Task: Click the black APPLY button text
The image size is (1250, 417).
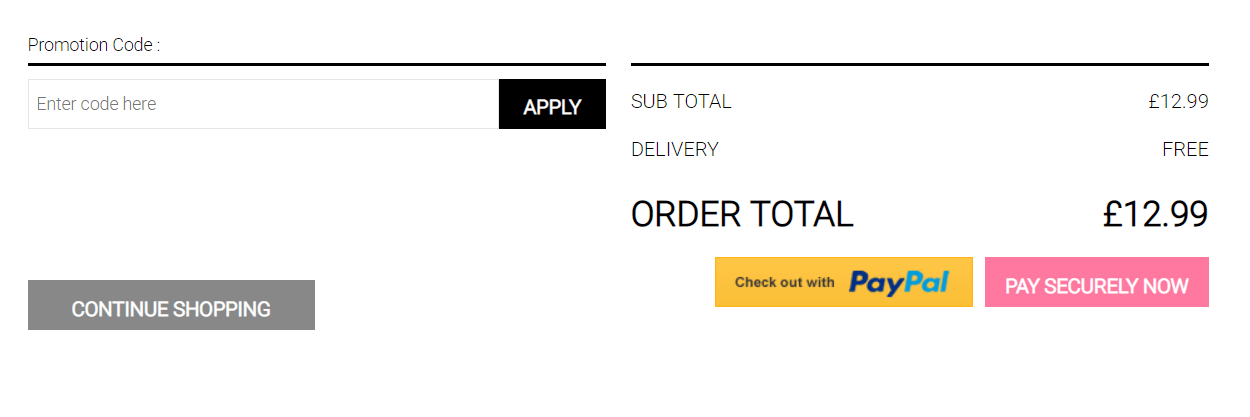Action: pyautogui.click(x=552, y=107)
